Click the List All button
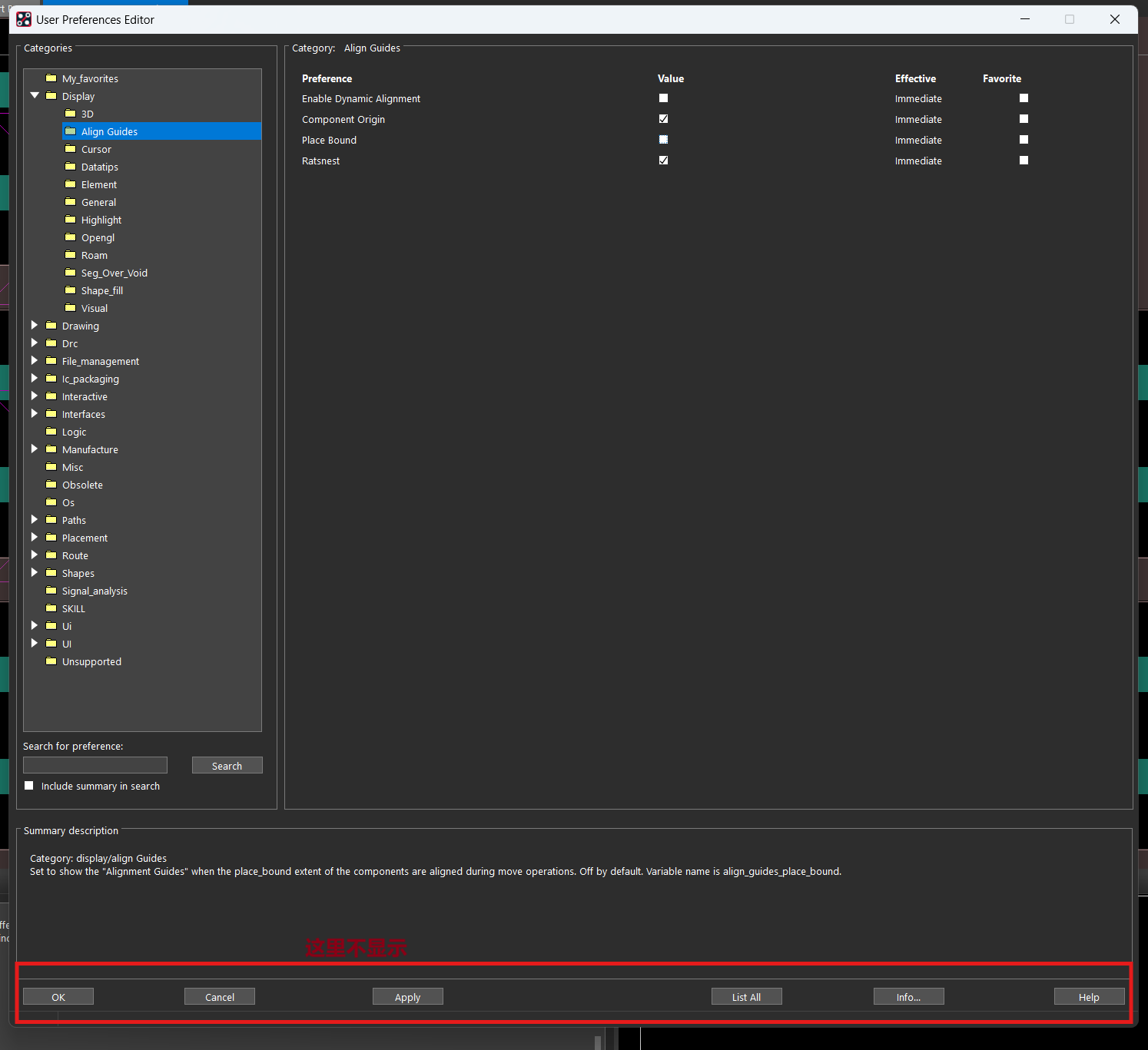This screenshot has width=1148, height=1050. coord(747,997)
